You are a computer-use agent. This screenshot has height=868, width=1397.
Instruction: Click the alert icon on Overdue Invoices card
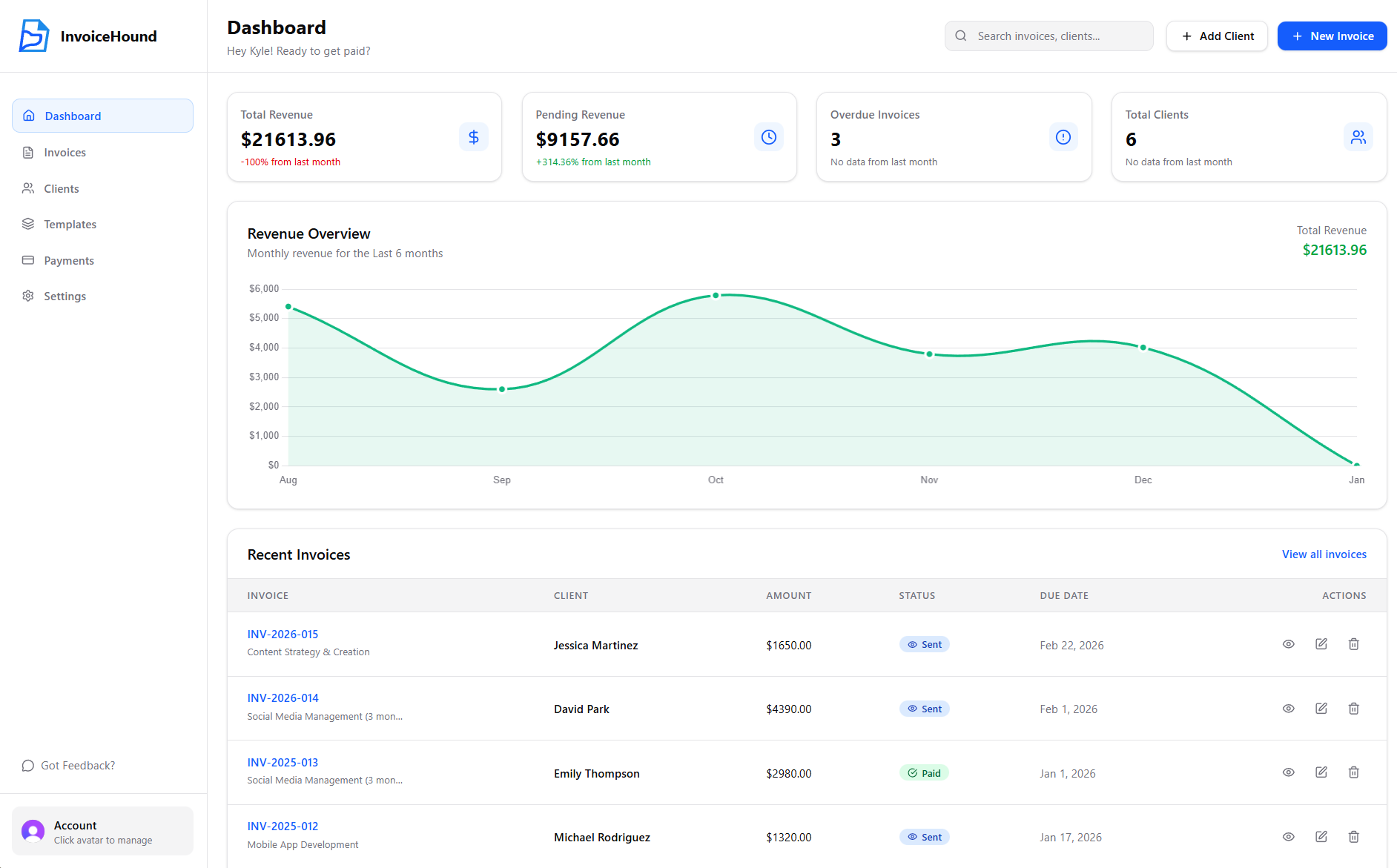1063,137
